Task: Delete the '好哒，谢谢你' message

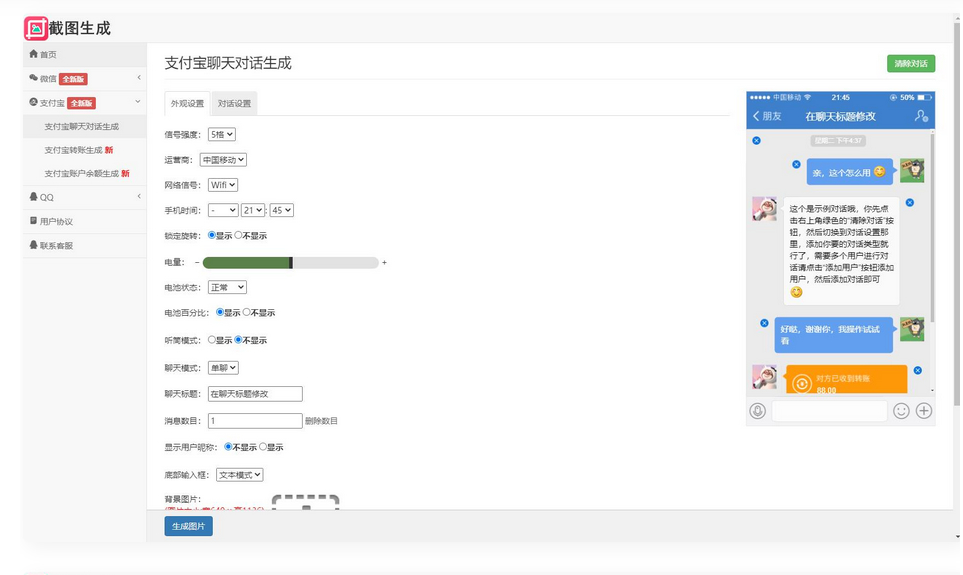Action: [x=764, y=323]
